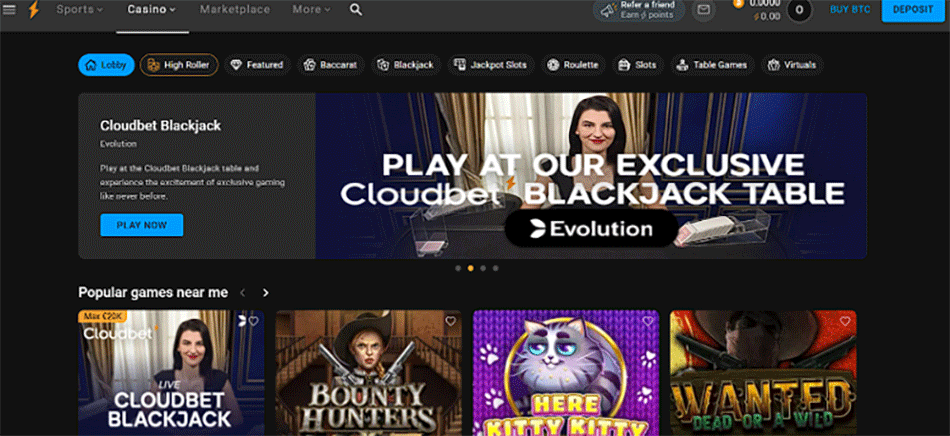The image size is (950, 436).
Task: Open the search magnifier icon
Action: tap(356, 10)
